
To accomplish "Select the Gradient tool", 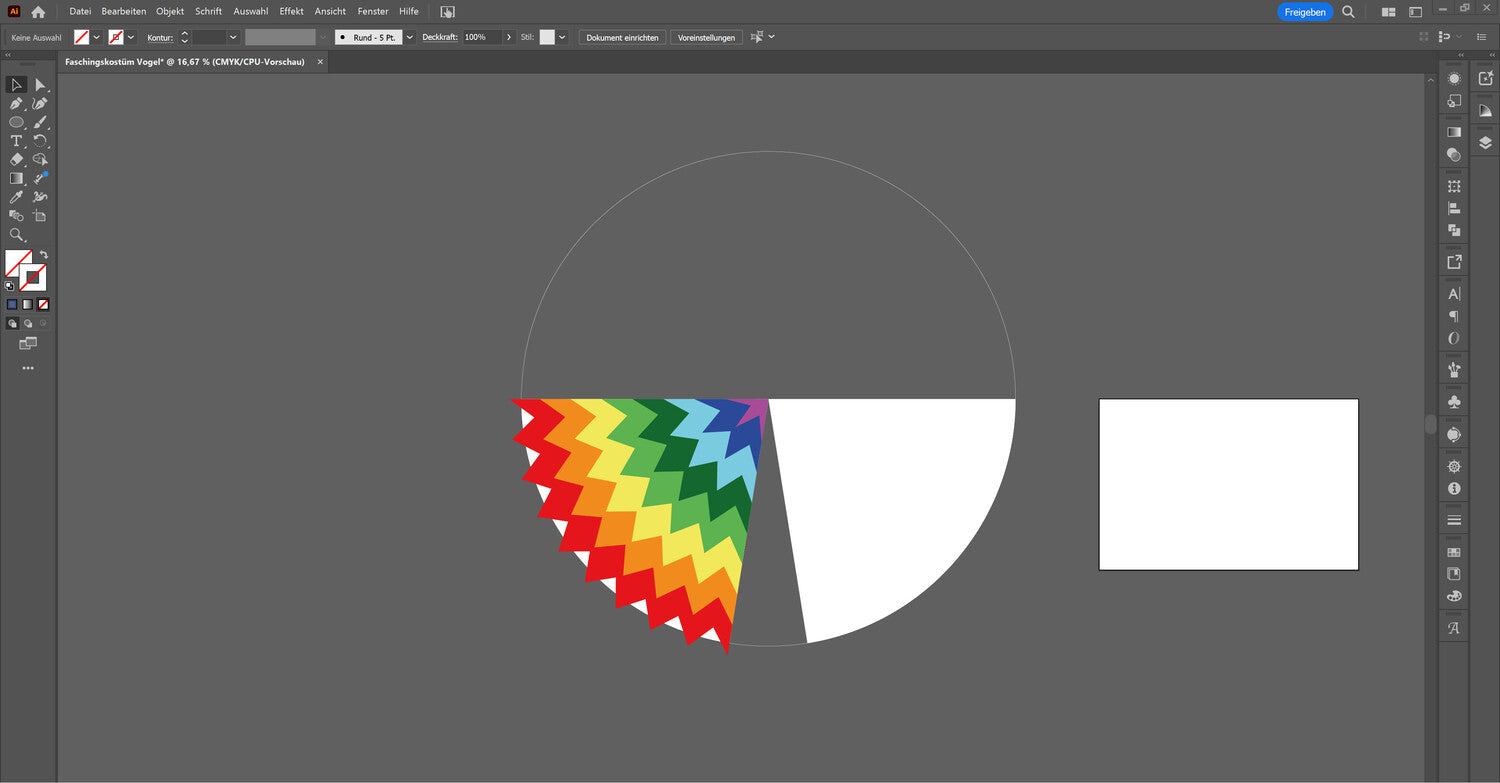I will [16, 178].
